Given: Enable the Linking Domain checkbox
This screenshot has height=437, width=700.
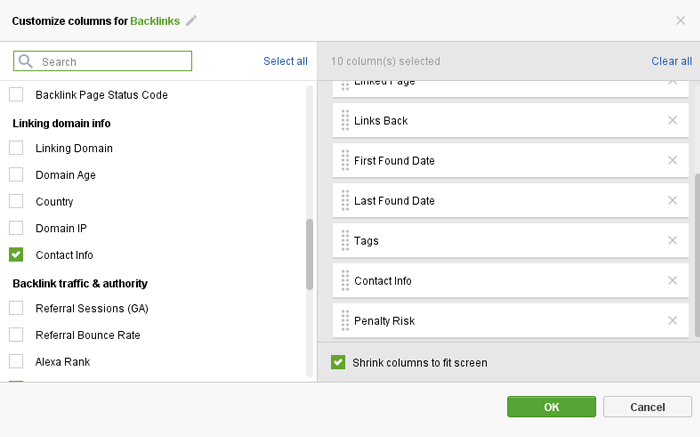Looking at the screenshot, I should coord(16,148).
